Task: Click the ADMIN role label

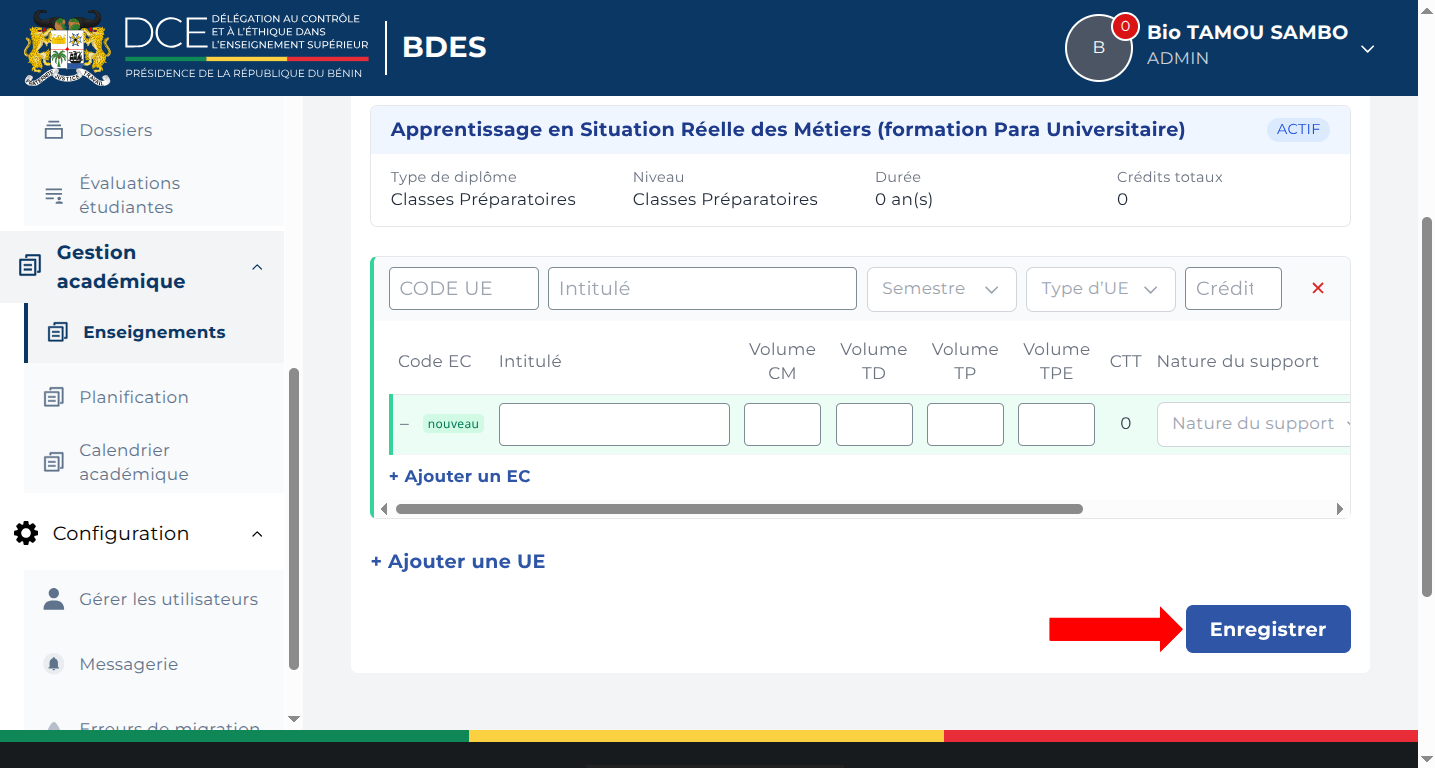Action: (x=1178, y=58)
